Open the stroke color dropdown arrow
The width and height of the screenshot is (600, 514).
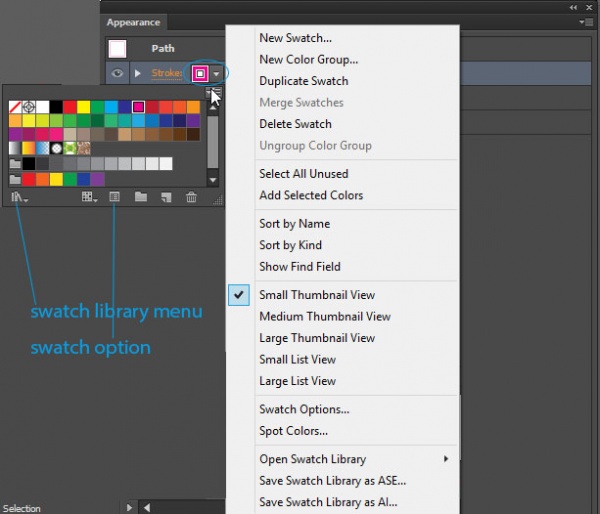[216, 73]
